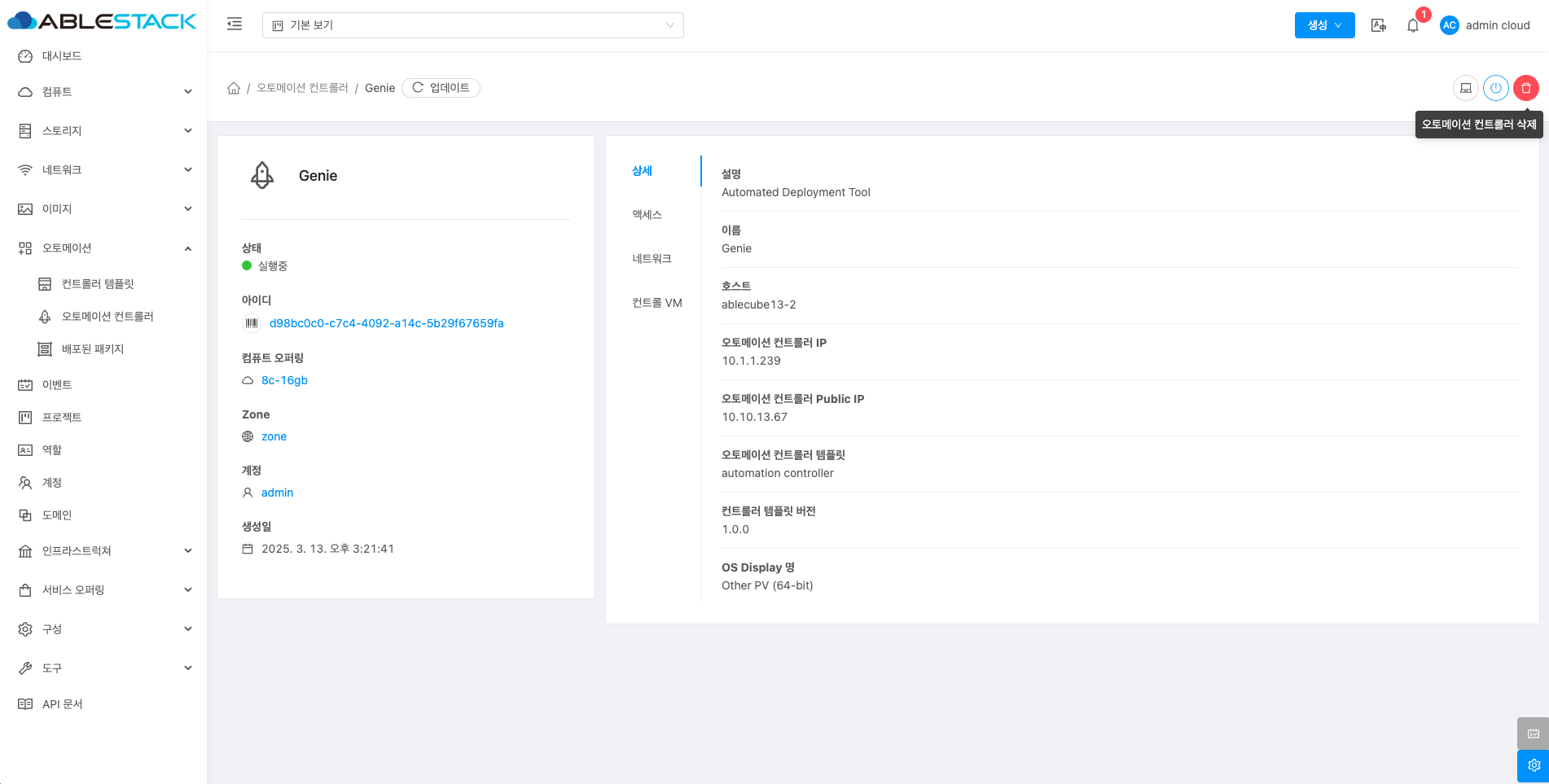
Task: Click the blue settings gear at bottom right
Action: tap(1533, 765)
